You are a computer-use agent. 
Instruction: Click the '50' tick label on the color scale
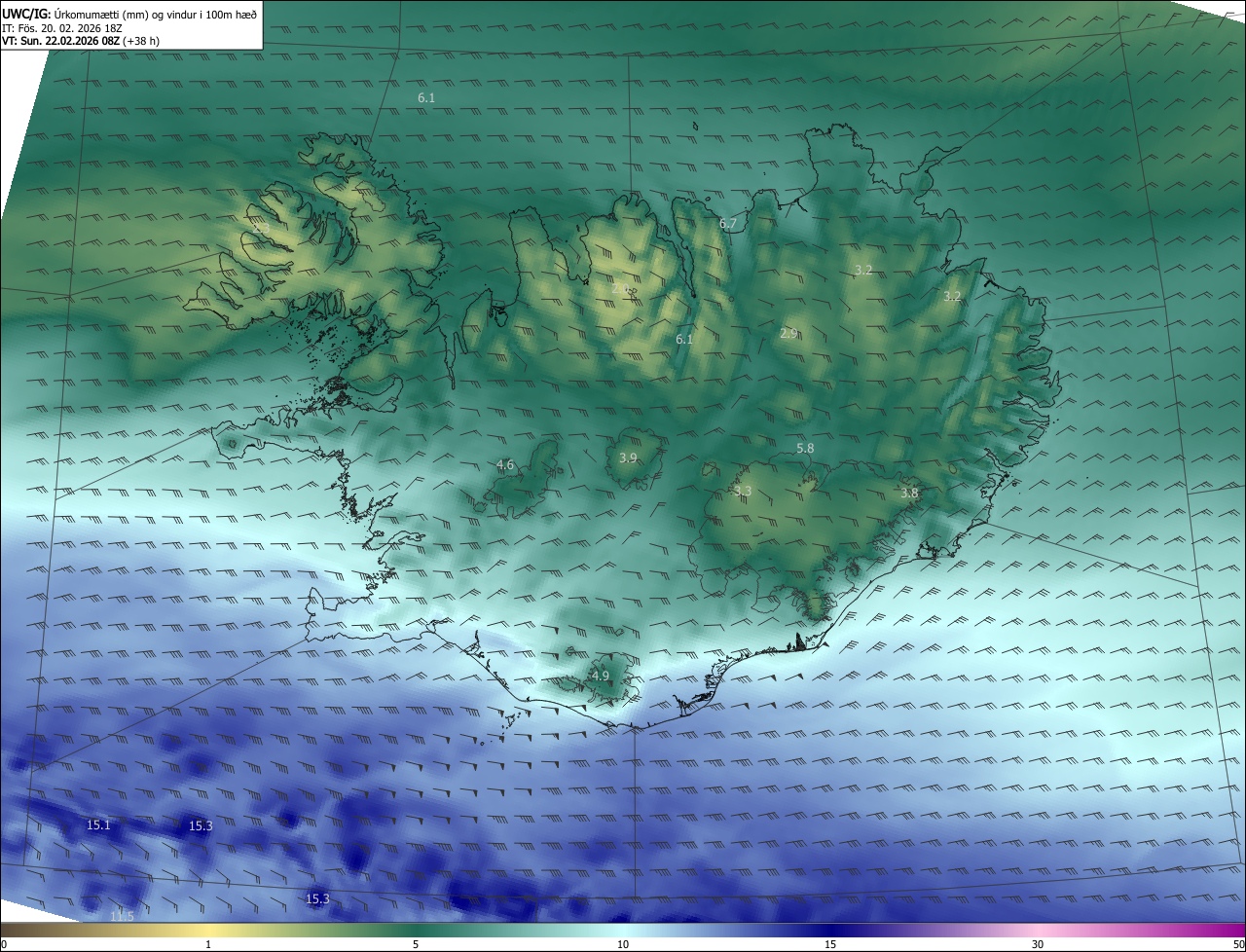click(1238, 944)
